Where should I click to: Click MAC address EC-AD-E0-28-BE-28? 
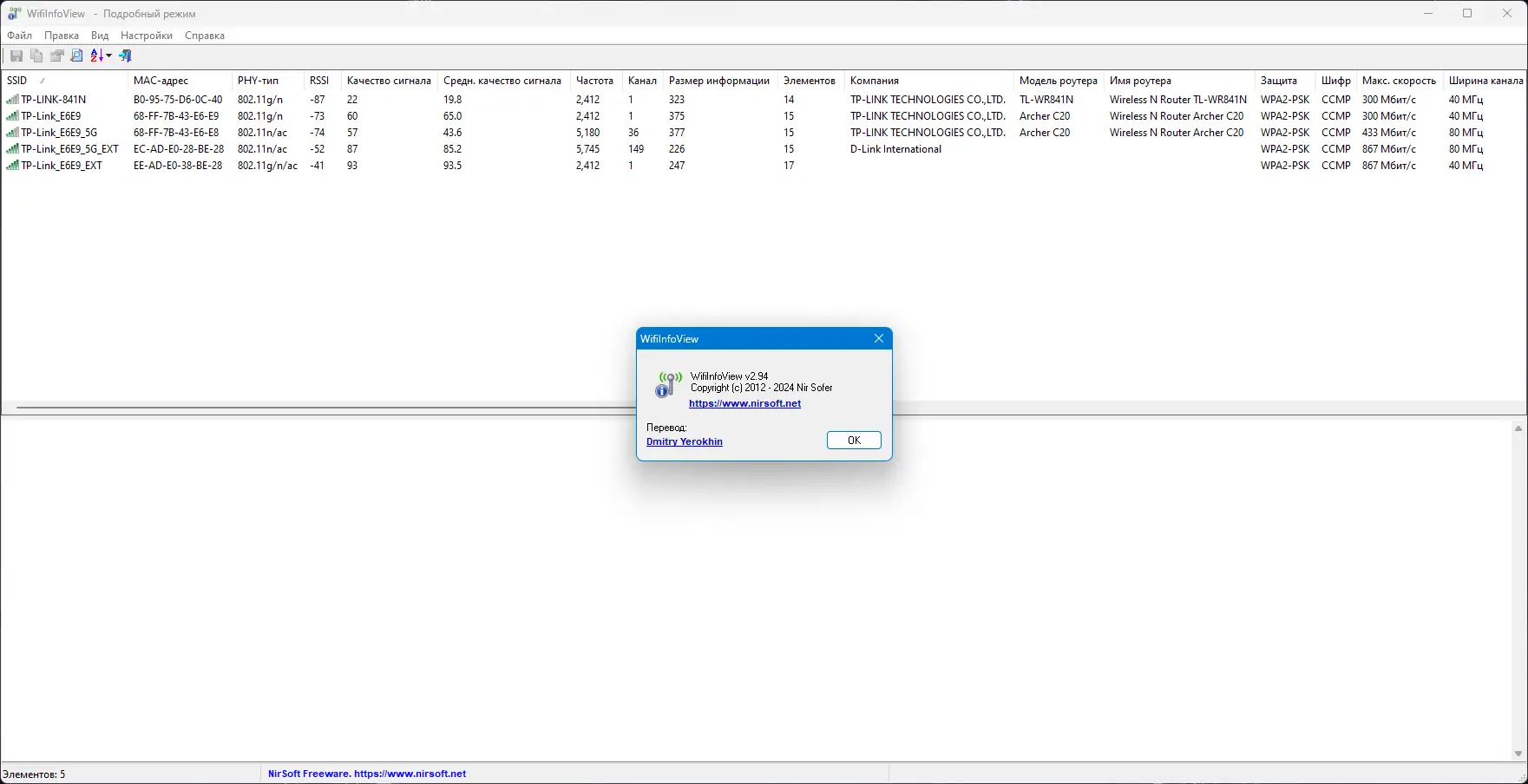coord(179,149)
